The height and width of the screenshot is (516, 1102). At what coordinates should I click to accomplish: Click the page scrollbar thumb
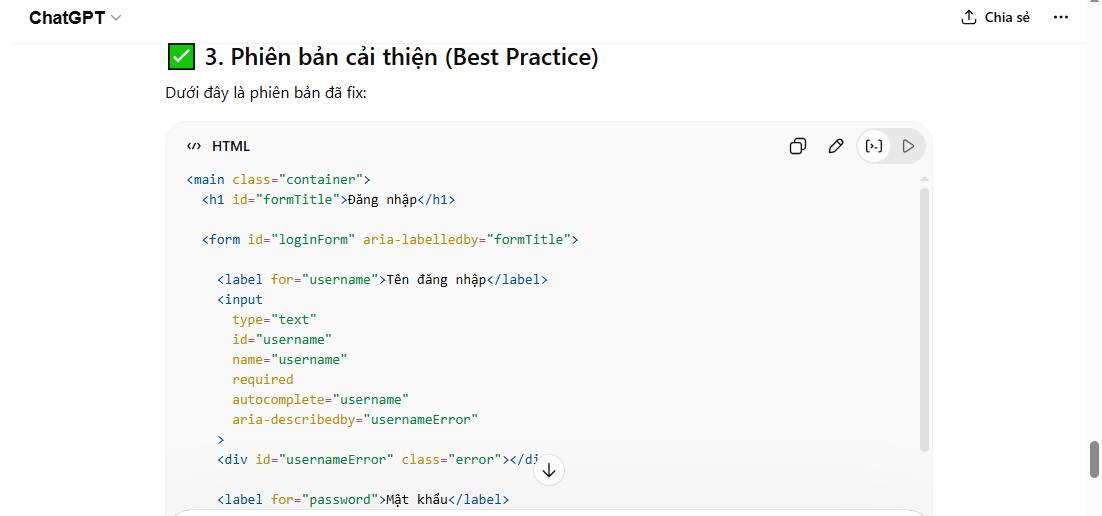[x=1094, y=459]
